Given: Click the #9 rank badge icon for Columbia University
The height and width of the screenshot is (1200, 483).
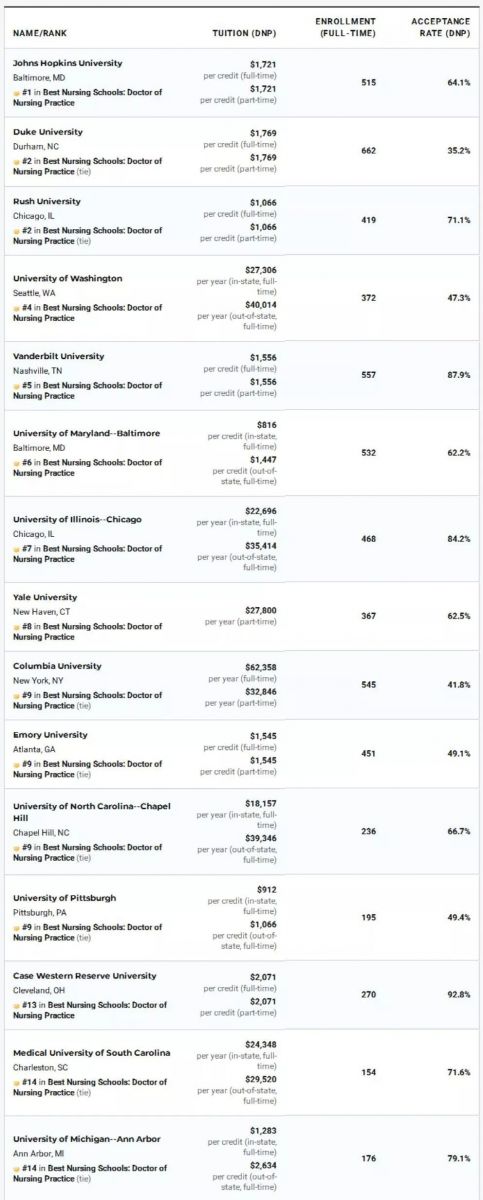Looking at the screenshot, I should point(16,695).
